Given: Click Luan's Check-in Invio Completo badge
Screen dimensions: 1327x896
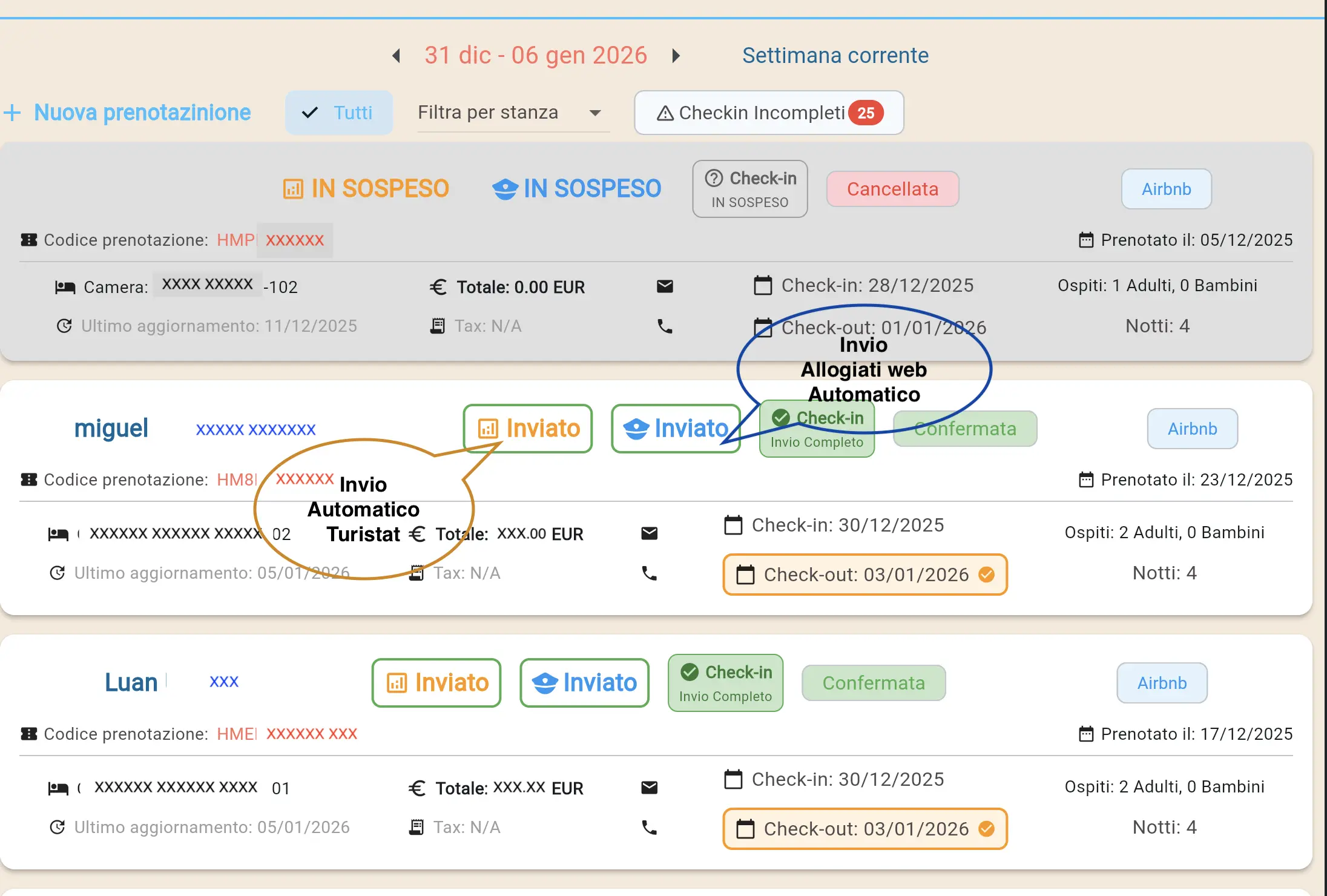Looking at the screenshot, I should pyautogui.click(x=725, y=683).
